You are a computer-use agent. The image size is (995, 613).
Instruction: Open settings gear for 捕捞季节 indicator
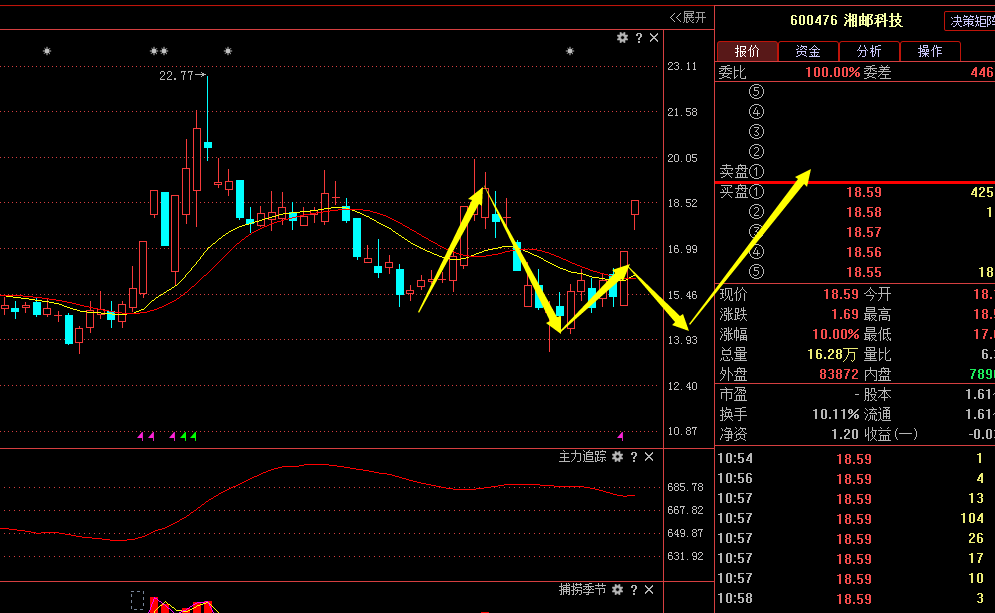617,590
